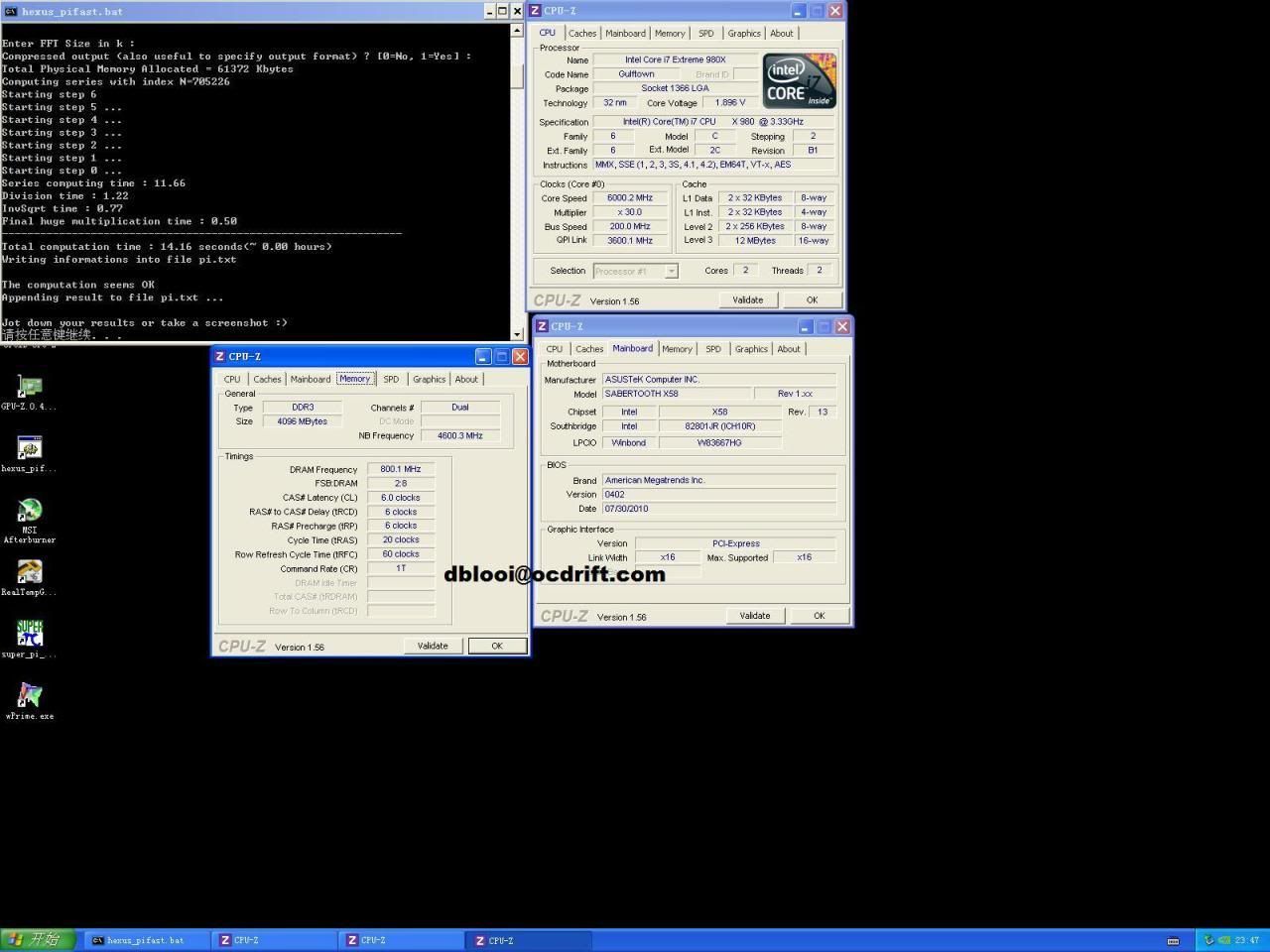Open SPD tab in the Memory window
Screen dimensions: 1270x952
click(391, 379)
